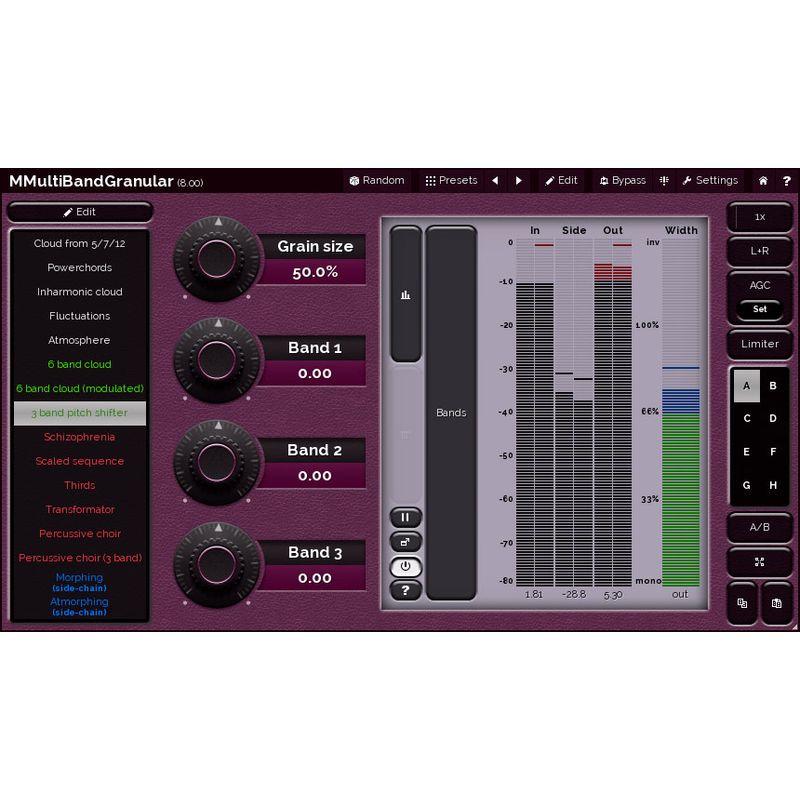This screenshot has width=800, height=800.
Task: Click the A/B compare button
Action: tap(760, 528)
